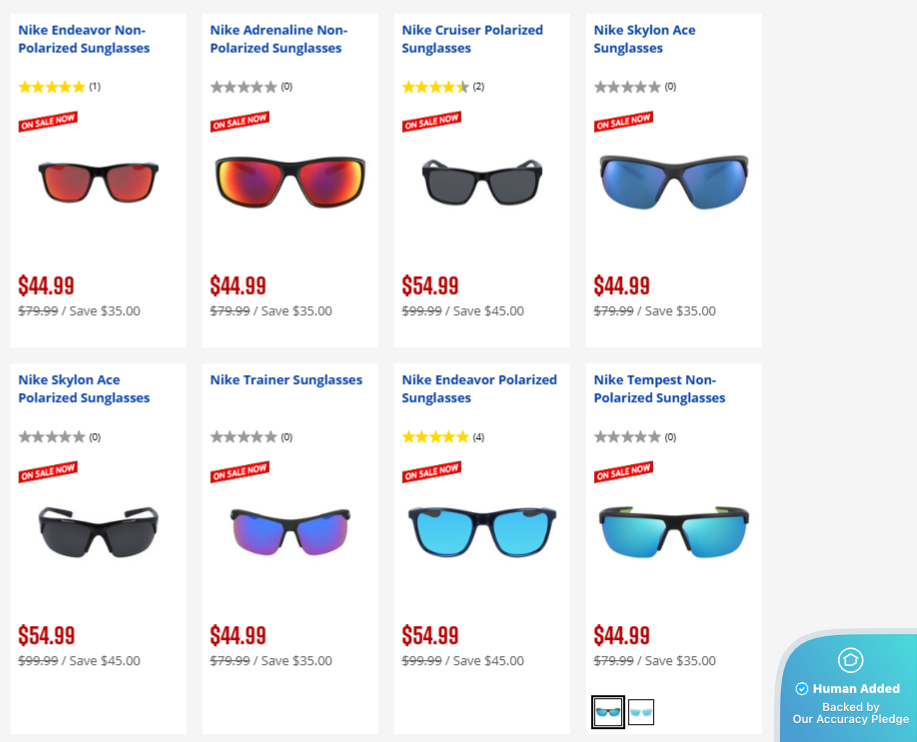Click the house icon on the Human Added badge
The image size is (917, 742).
coord(849,660)
